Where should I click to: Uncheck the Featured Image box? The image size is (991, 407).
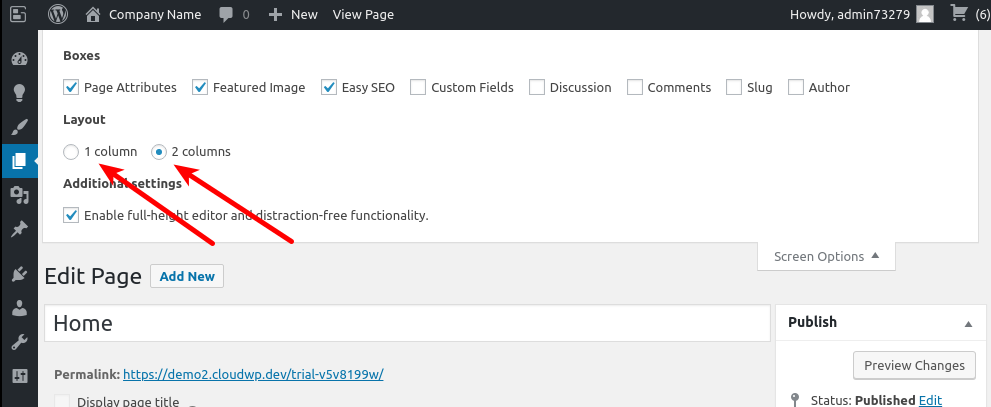pos(200,87)
